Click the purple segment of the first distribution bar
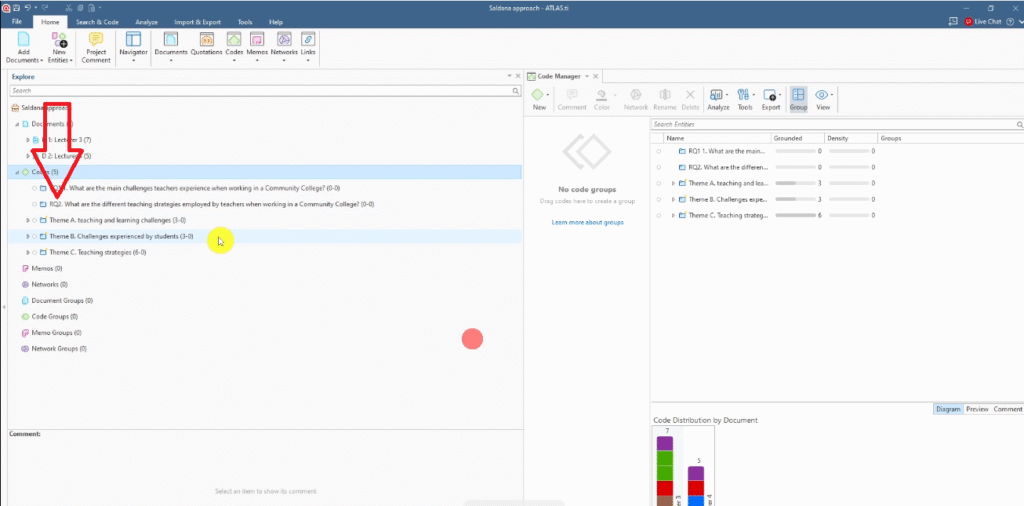This screenshot has width=1024, height=506. click(x=665, y=443)
